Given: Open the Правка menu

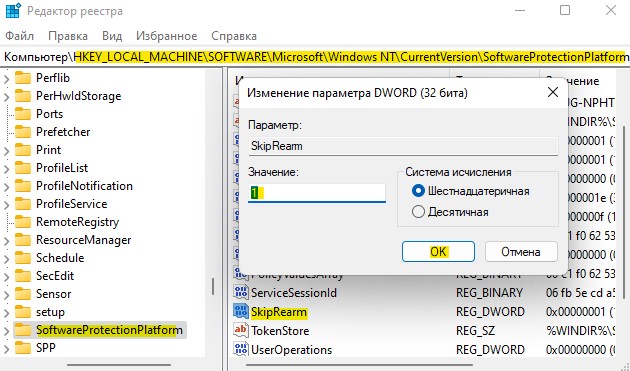Looking at the screenshot, I should (68, 36).
